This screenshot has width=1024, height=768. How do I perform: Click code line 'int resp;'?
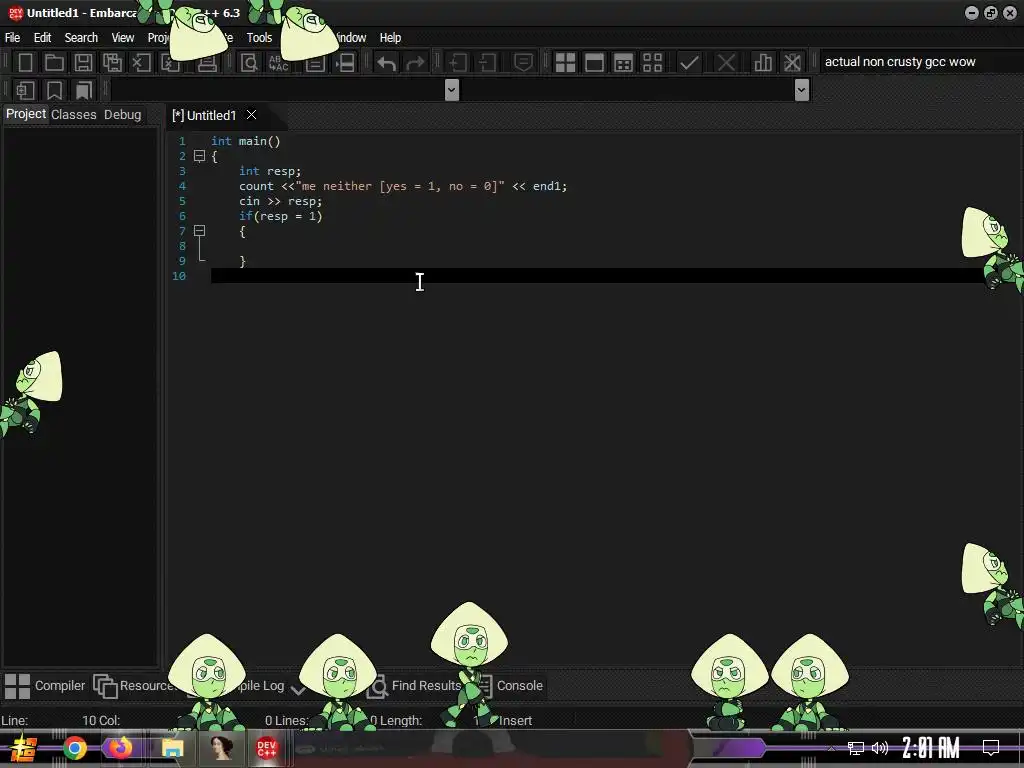pos(270,171)
